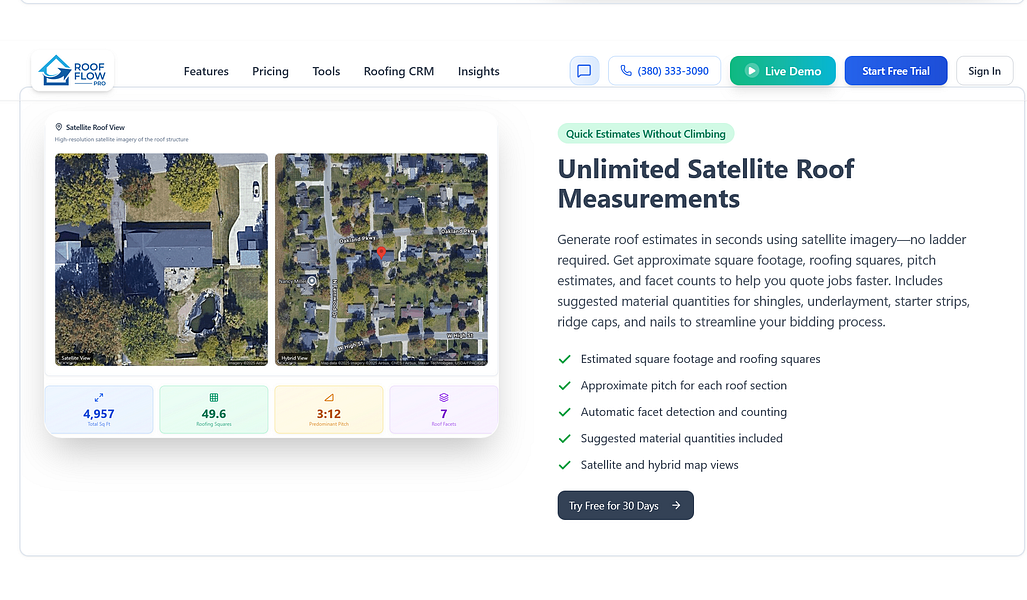The width and height of the screenshot is (1027, 600).
Task: Click the Unlimited Satellite Roof Measurements heading
Action: (x=705, y=183)
